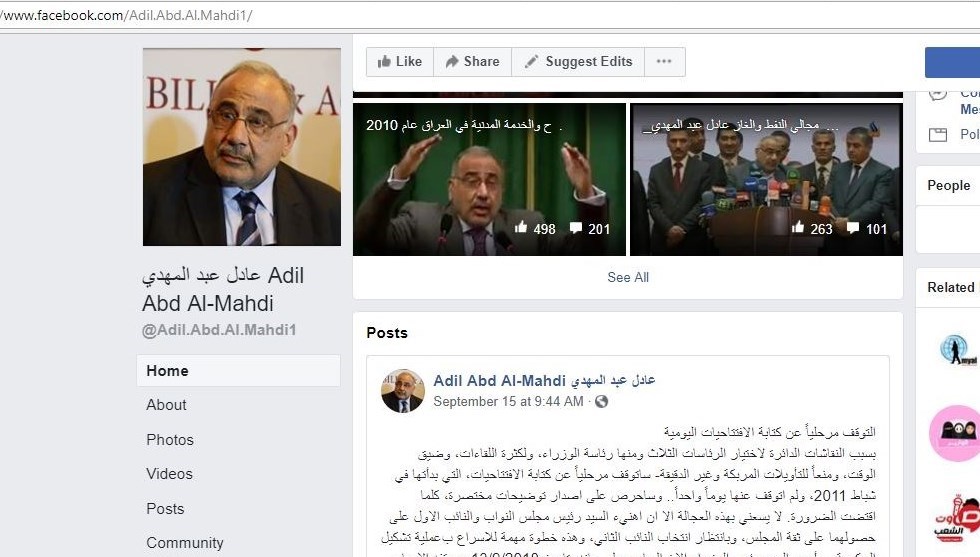Click the thumbs-up icon showing 263
This screenshot has width=980, height=557.
coord(798,228)
